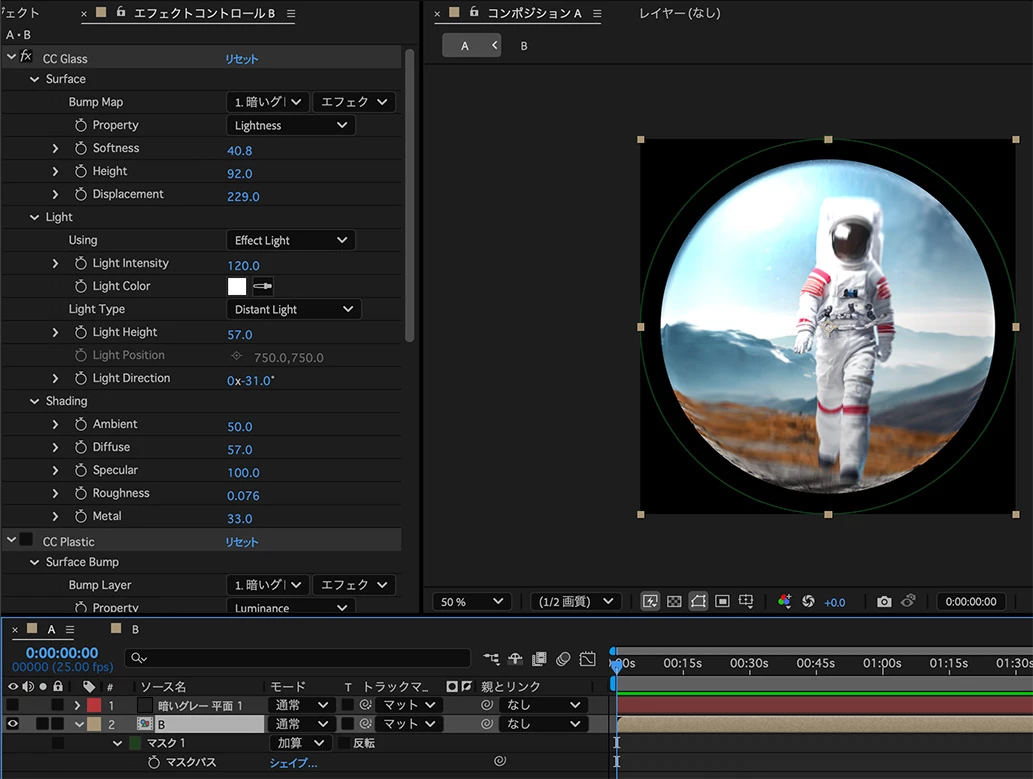Screen dimensions: 1033x779
Task: Toggle mask and shape path visibility button
Action: (x=698, y=602)
